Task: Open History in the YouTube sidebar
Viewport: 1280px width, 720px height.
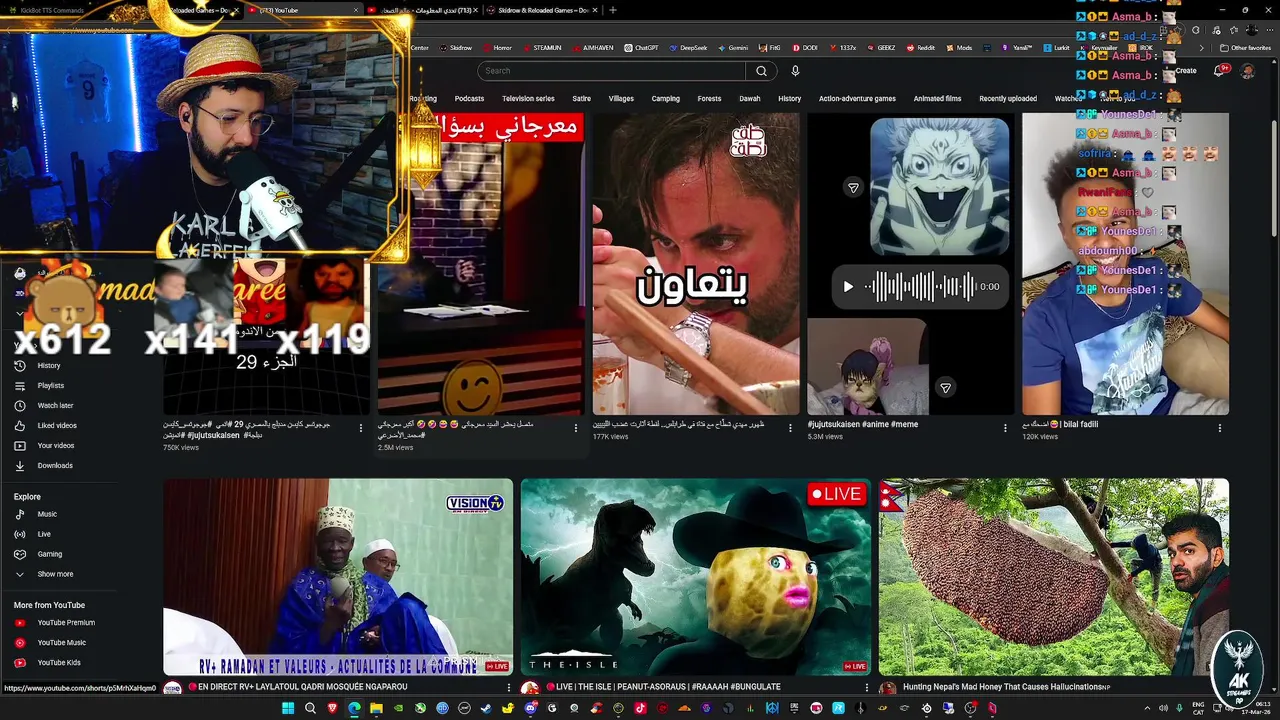Action: [x=49, y=366]
